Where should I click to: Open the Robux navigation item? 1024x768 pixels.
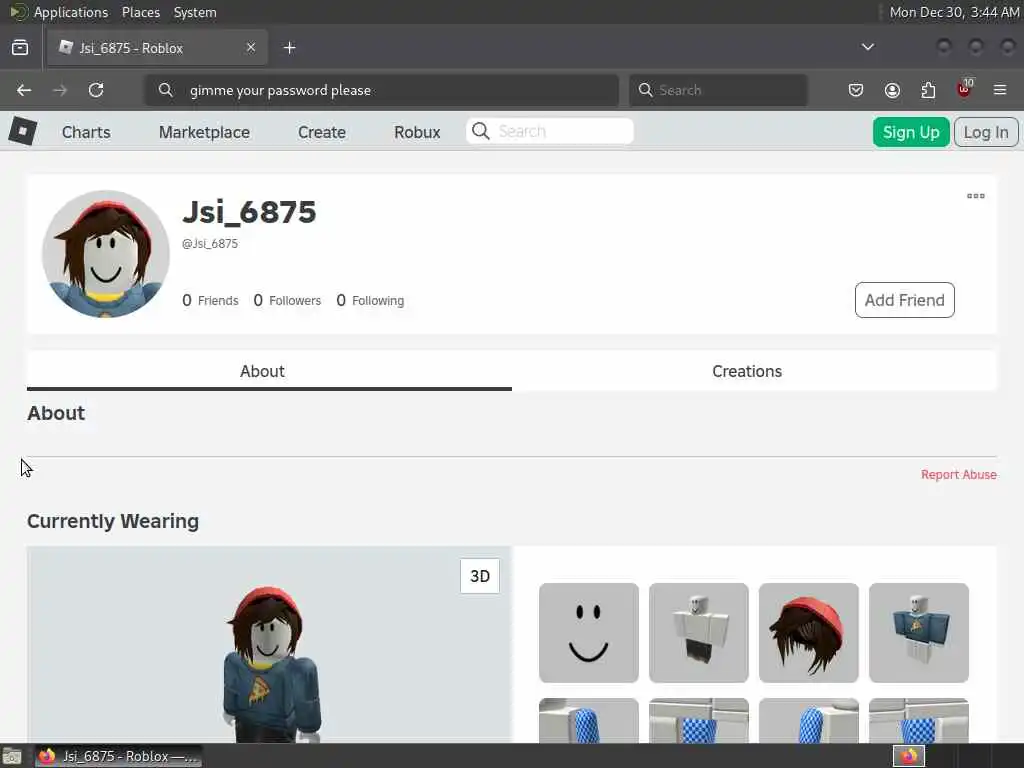click(417, 132)
